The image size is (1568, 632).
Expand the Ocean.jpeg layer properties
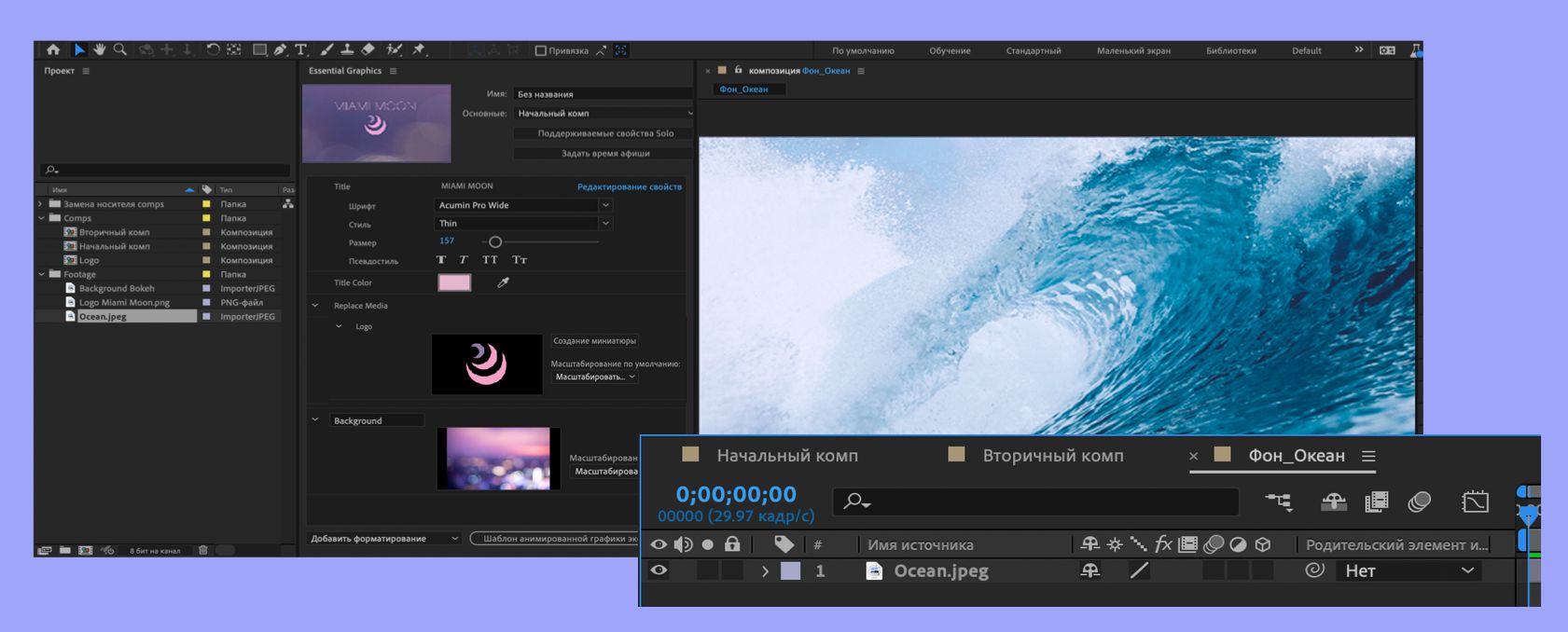[765, 570]
